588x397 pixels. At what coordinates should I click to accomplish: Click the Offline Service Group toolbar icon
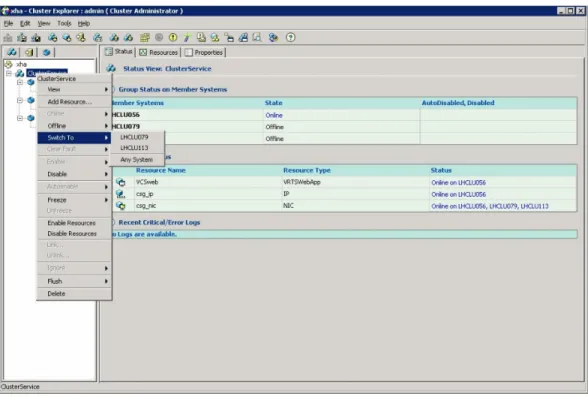coord(128,37)
